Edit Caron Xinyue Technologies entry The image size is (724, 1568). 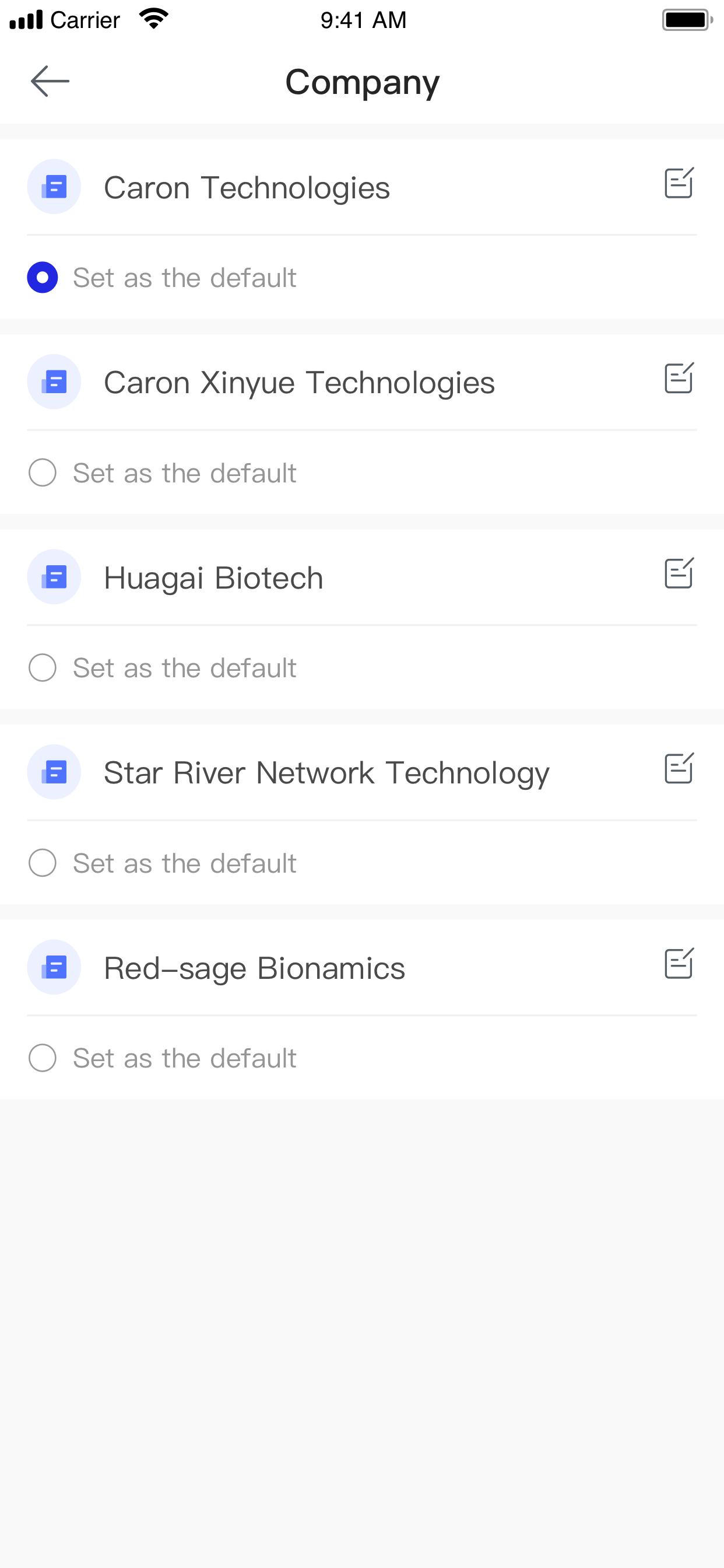coord(679,378)
